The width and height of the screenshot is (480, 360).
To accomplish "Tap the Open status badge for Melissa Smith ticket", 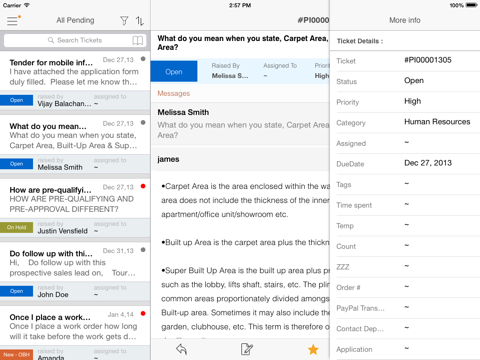I will point(16,164).
